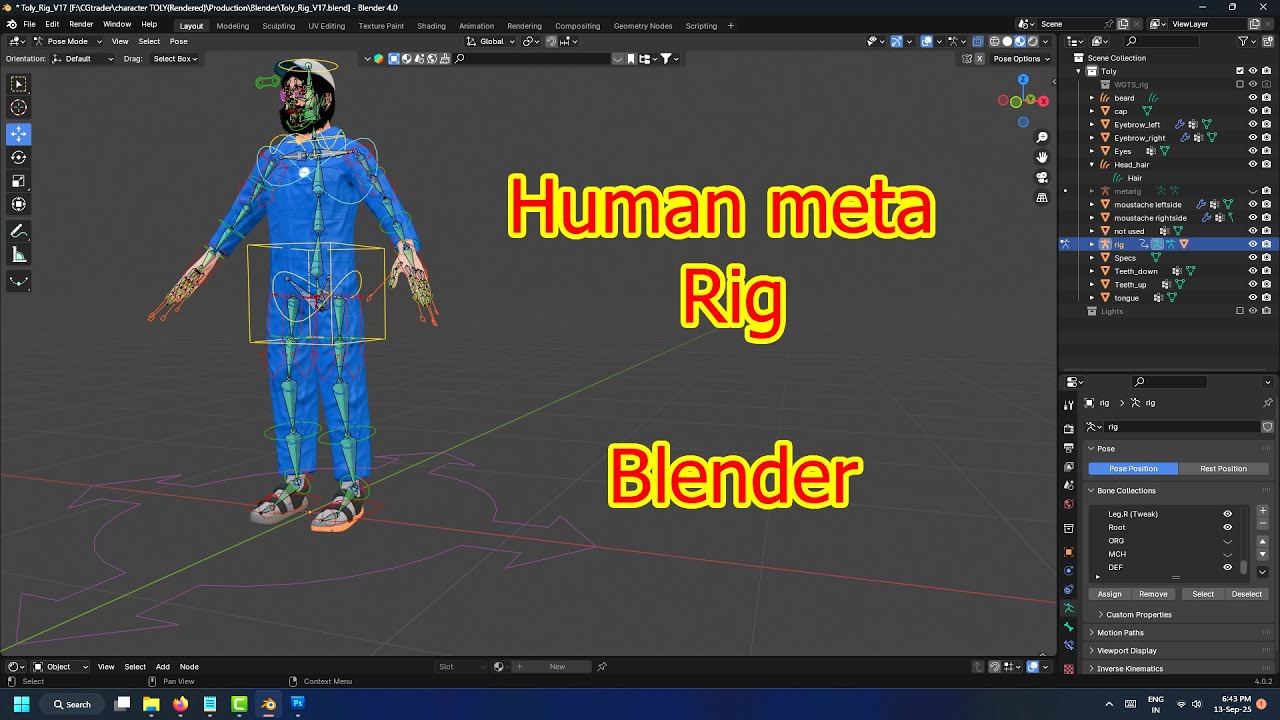
Task: Expand the Pose Options popover
Action: (x=1020, y=59)
